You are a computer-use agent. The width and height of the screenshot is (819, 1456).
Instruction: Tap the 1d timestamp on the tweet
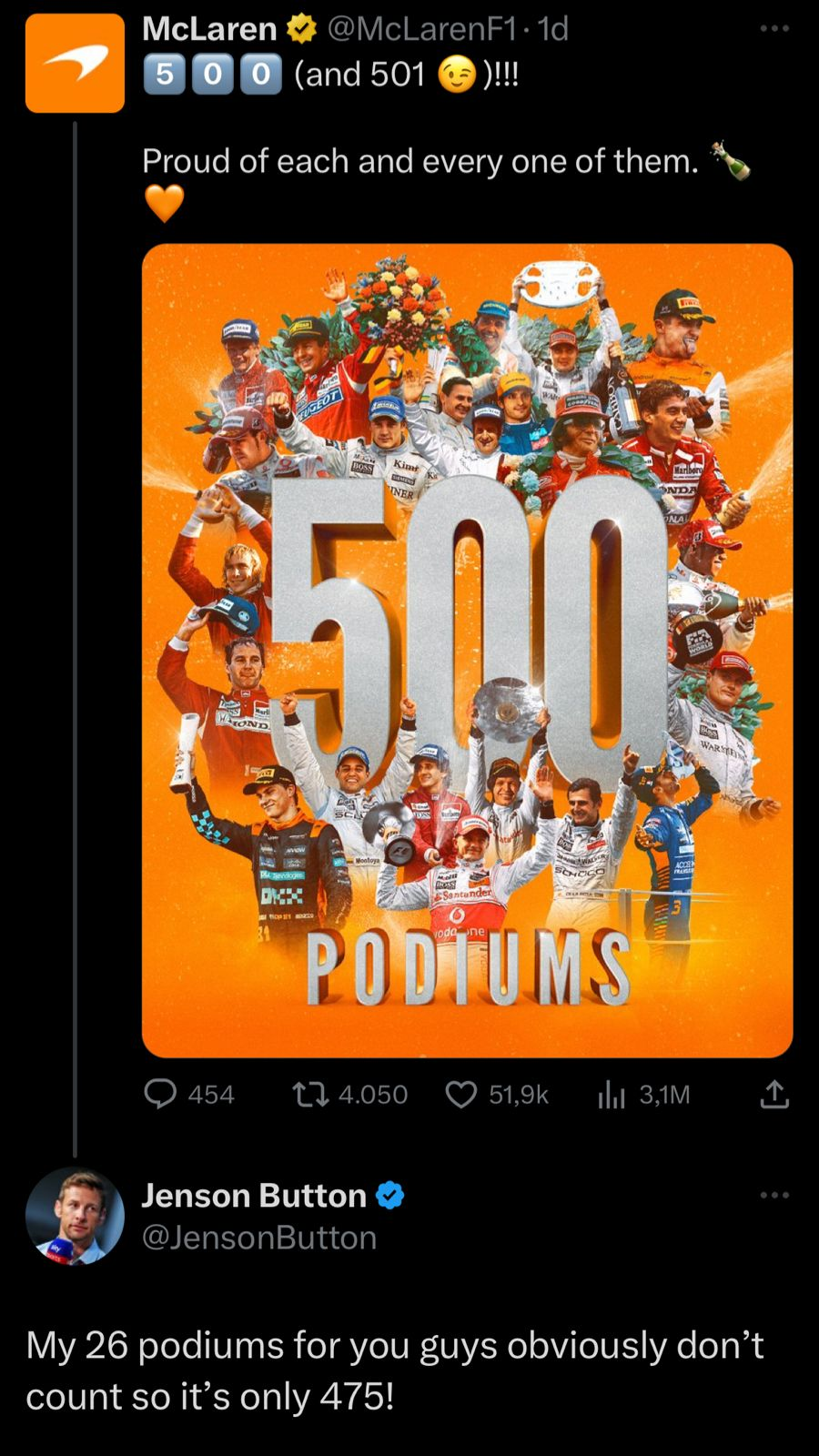pos(553,29)
